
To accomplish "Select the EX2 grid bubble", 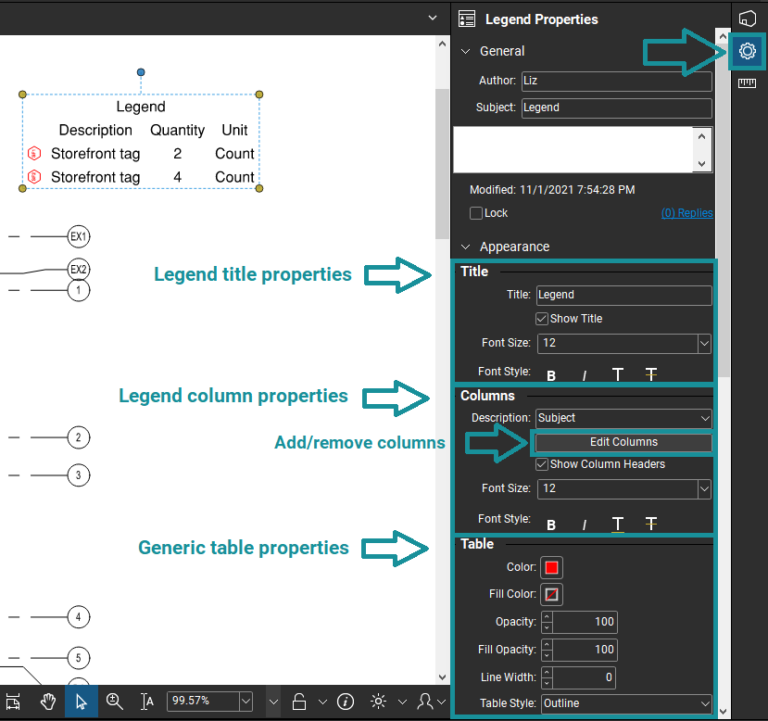I will (78, 269).
